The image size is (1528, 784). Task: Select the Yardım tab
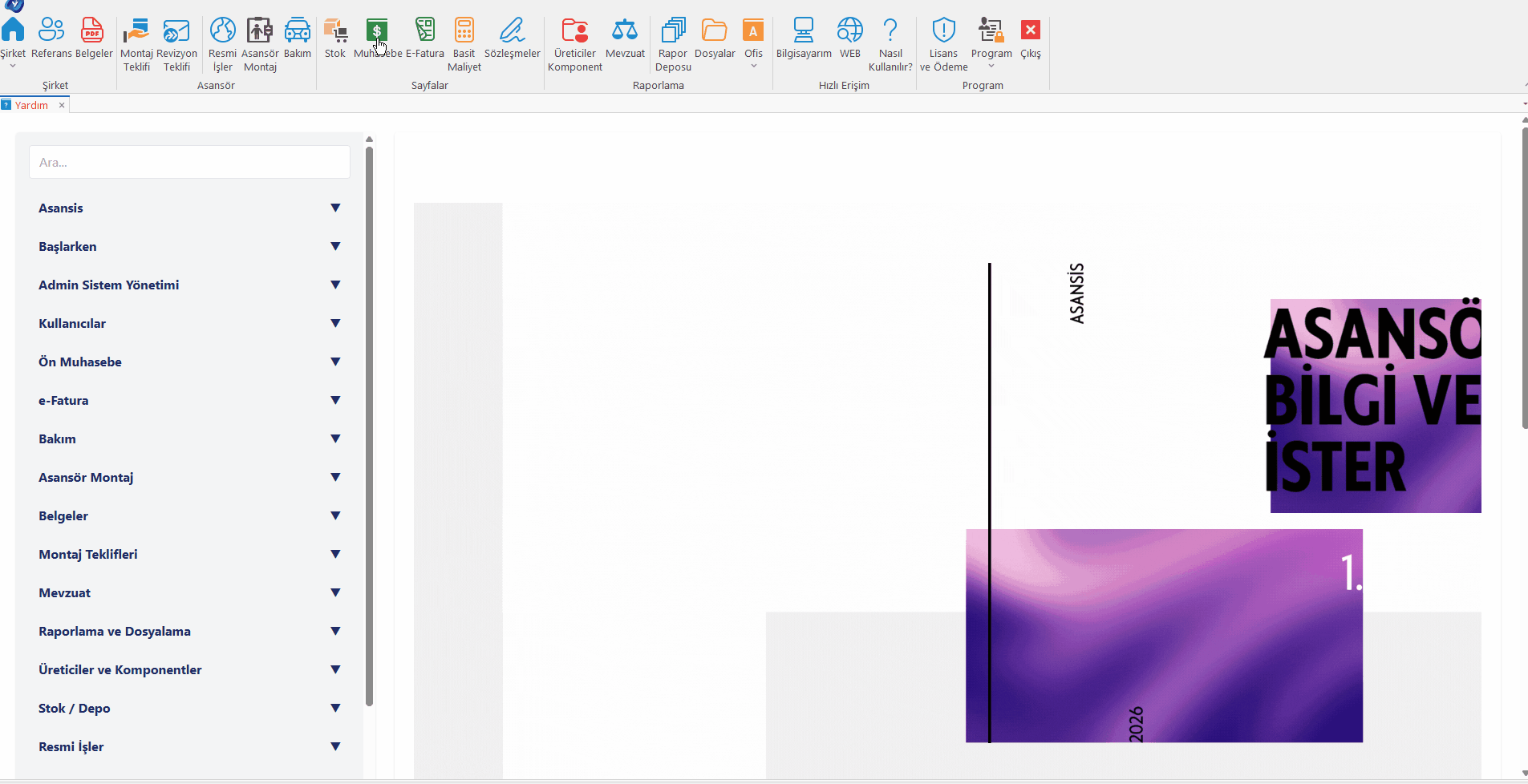pyautogui.click(x=31, y=105)
